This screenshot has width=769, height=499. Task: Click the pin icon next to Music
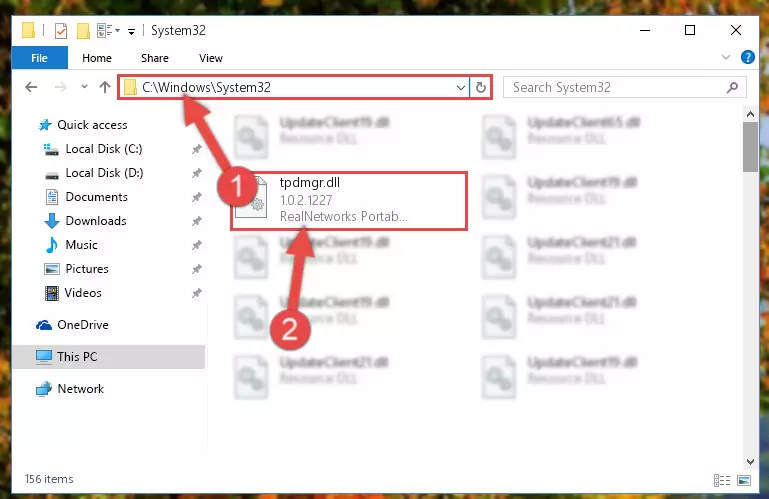coord(197,245)
